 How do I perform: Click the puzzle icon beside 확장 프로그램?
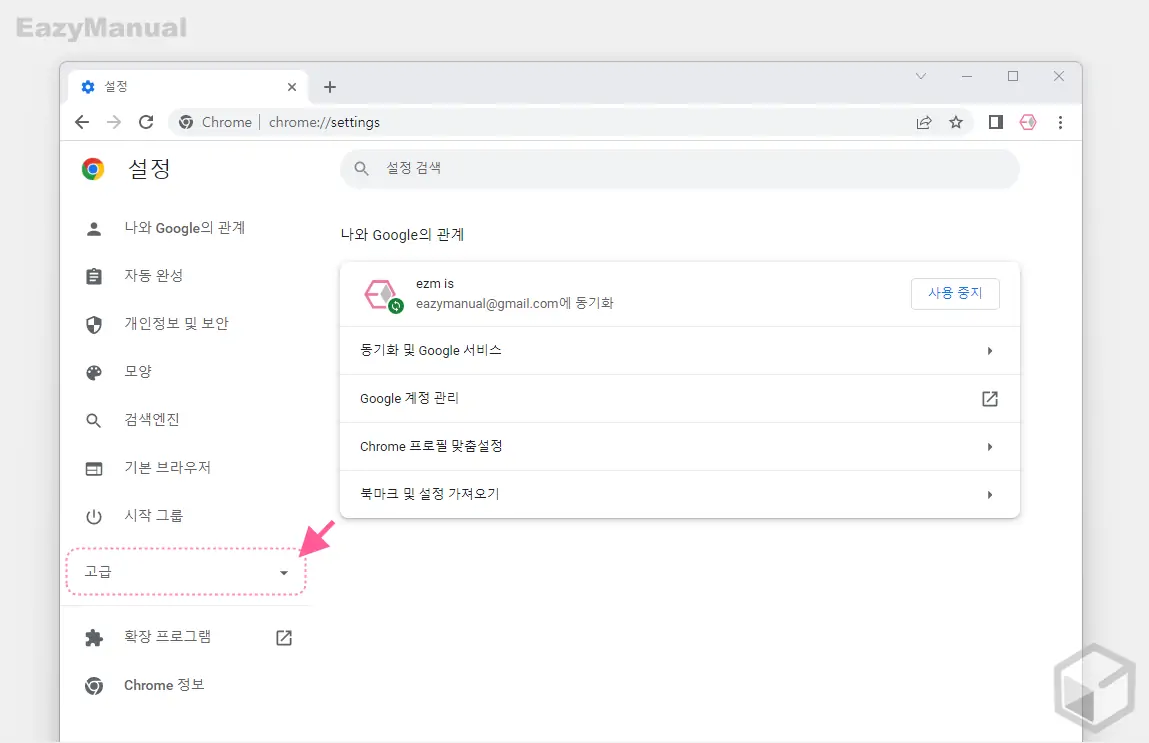tap(94, 638)
